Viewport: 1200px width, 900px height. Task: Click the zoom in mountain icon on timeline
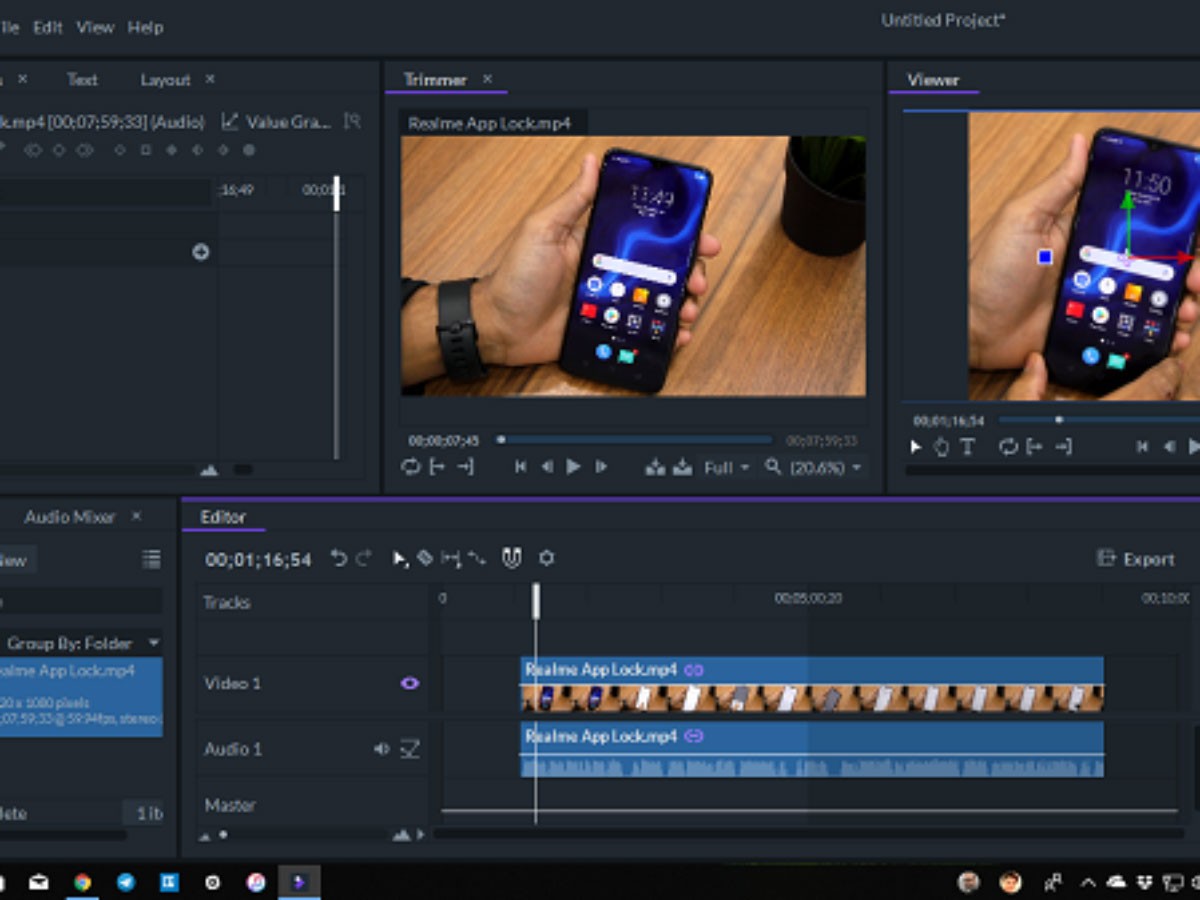tap(401, 834)
